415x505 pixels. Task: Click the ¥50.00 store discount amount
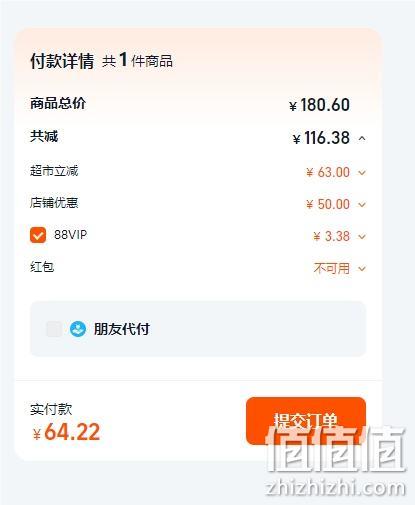(x=328, y=204)
